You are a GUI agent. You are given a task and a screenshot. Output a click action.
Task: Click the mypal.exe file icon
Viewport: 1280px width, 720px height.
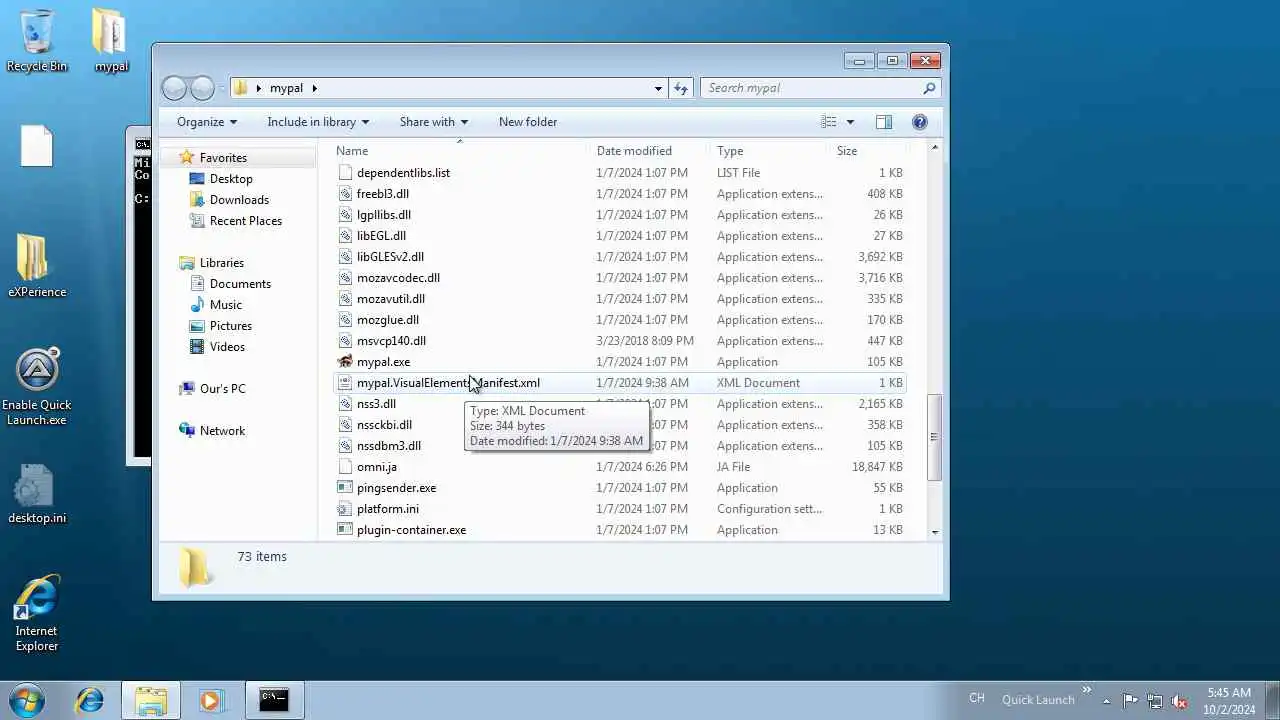pos(345,362)
